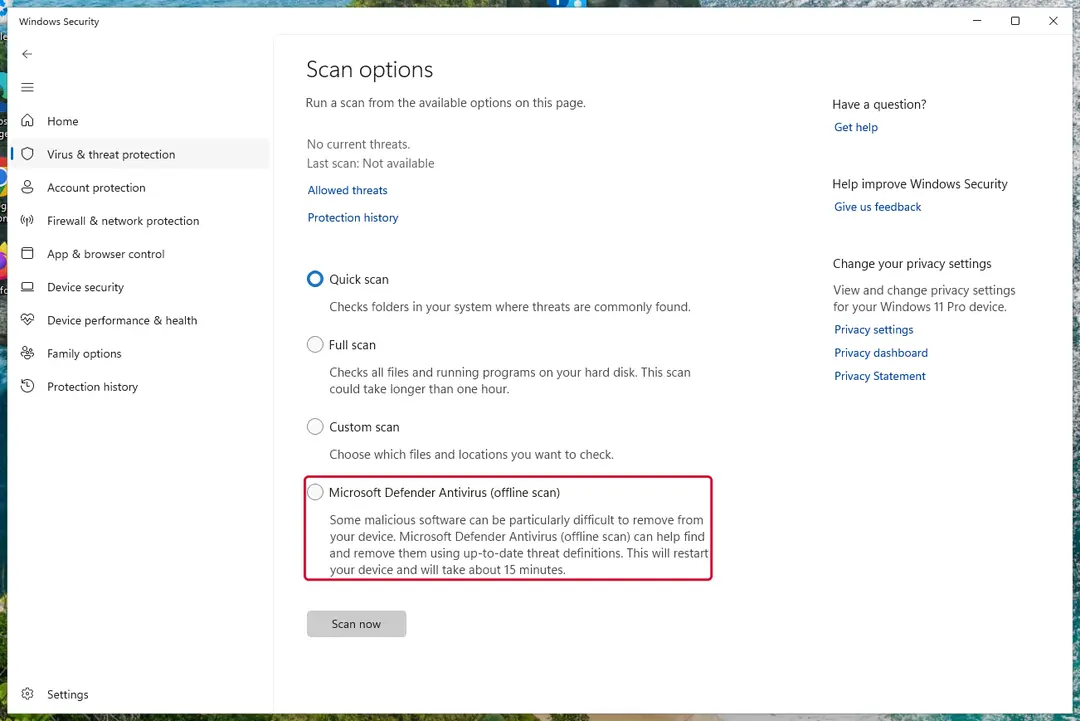1080x721 pixels.
Task: Choose the Custom scan radio button
Action: coord(315,426)
